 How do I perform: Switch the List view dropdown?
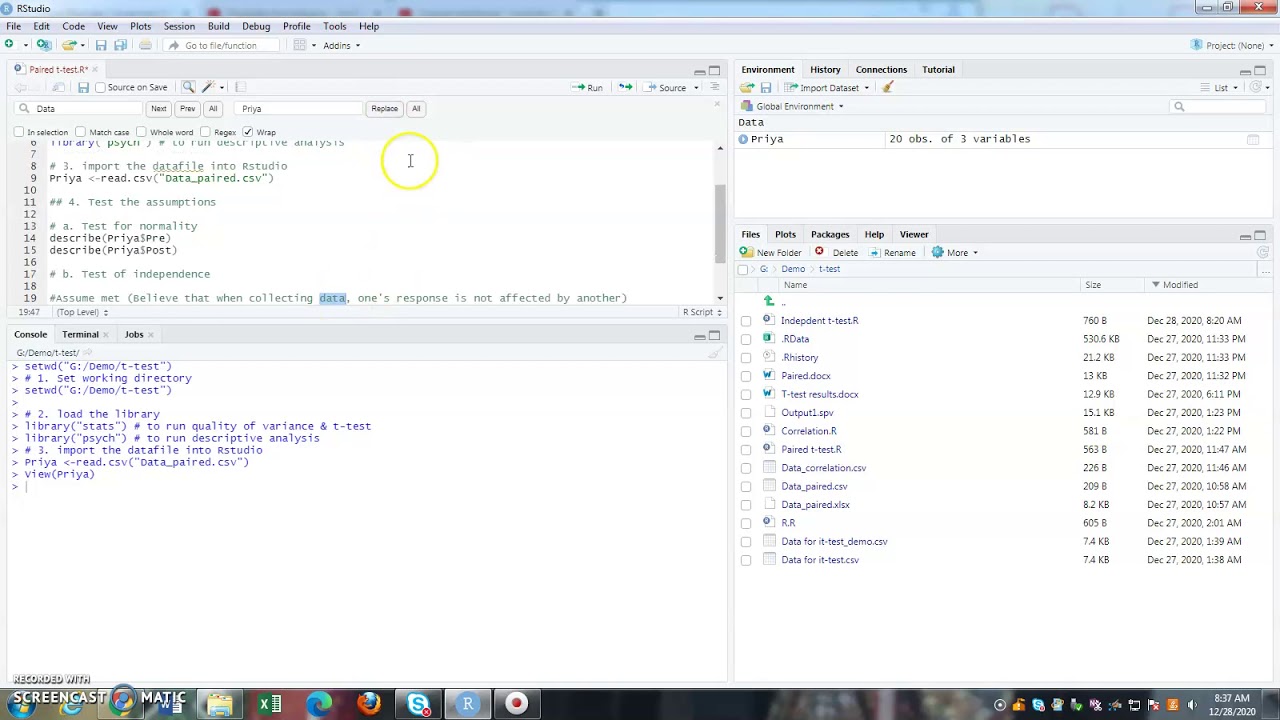(1221, 88)
